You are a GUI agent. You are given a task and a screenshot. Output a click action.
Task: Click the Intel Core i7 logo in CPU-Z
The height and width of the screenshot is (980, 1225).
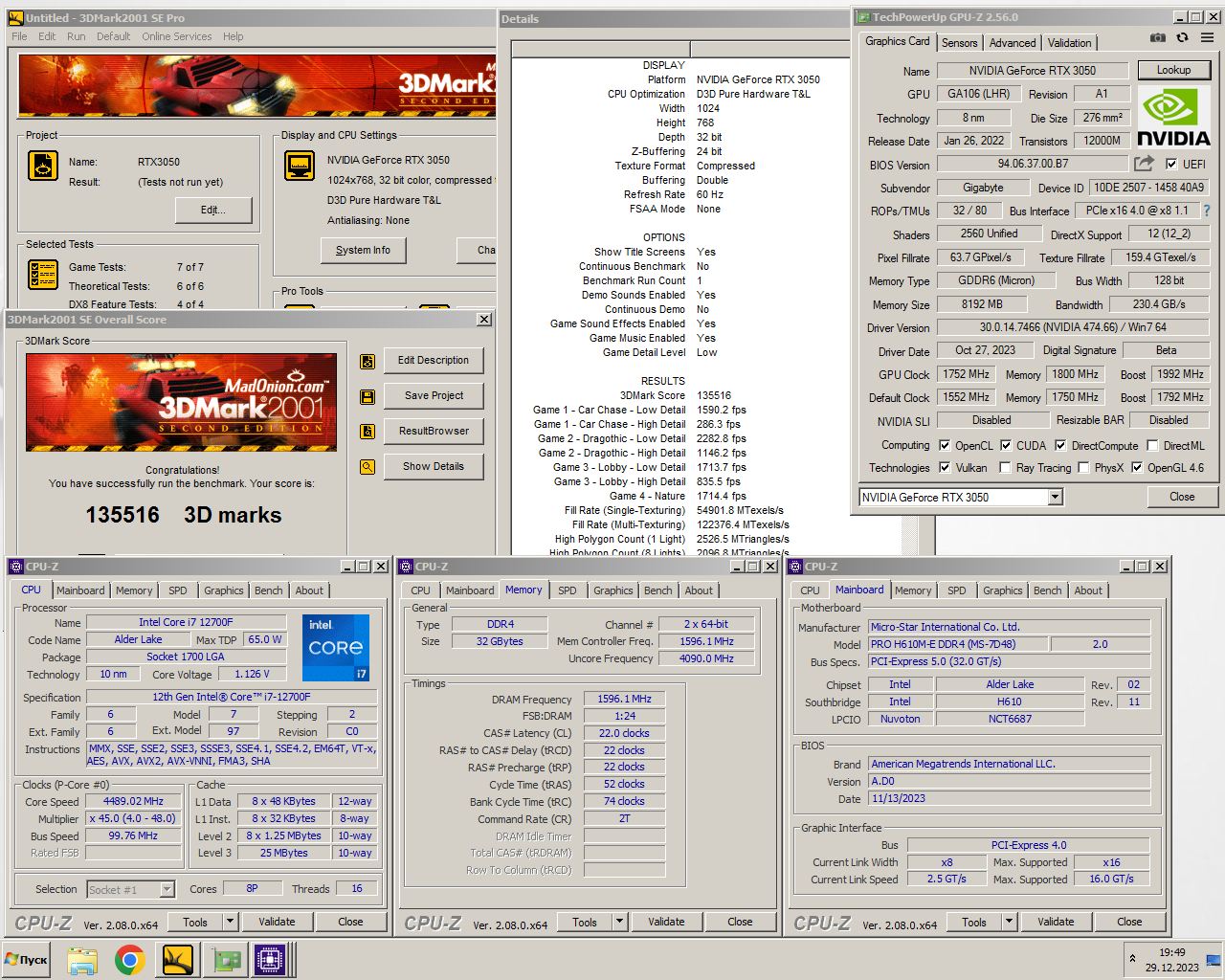[x=336, y=647]
